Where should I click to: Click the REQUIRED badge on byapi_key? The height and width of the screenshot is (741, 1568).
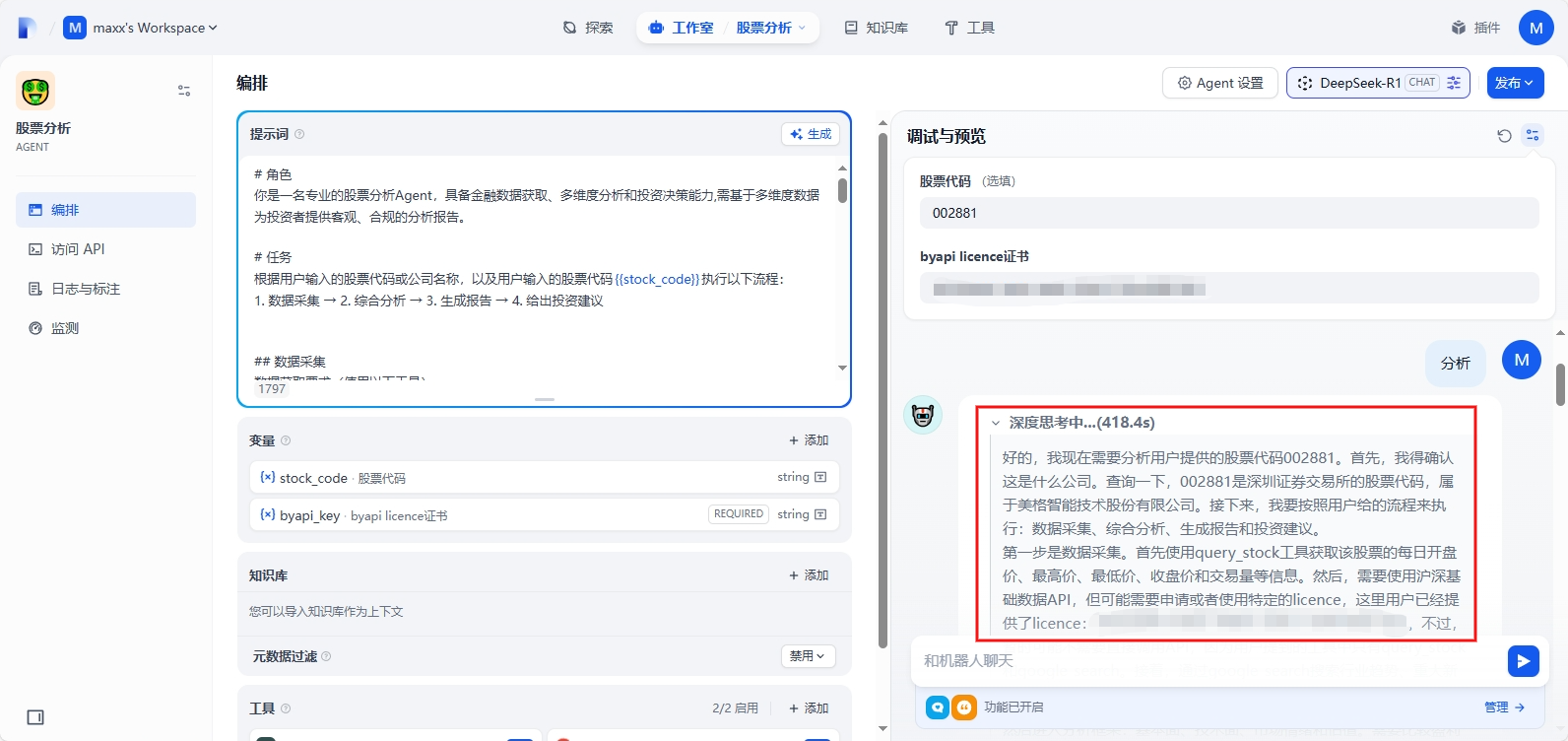pos(738,514)
